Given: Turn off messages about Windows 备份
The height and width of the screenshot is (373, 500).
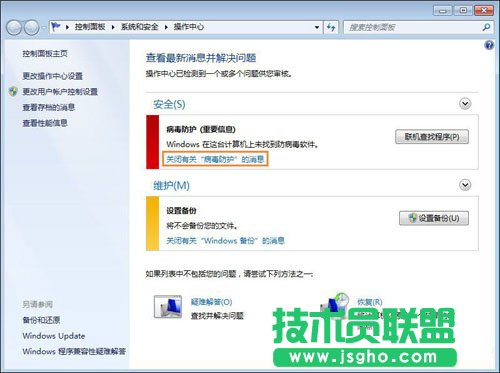Looking at the screenshot, I should point(225,240).
